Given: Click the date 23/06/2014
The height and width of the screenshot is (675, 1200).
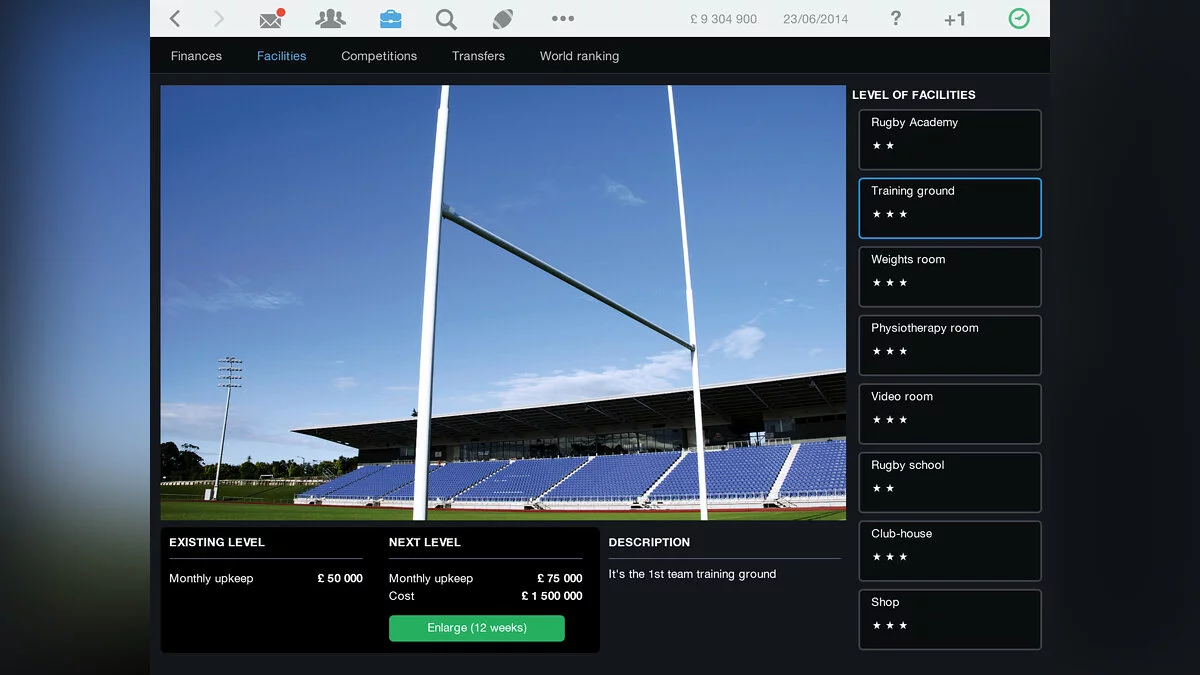Looking at the screenshot, I should 815,19.
